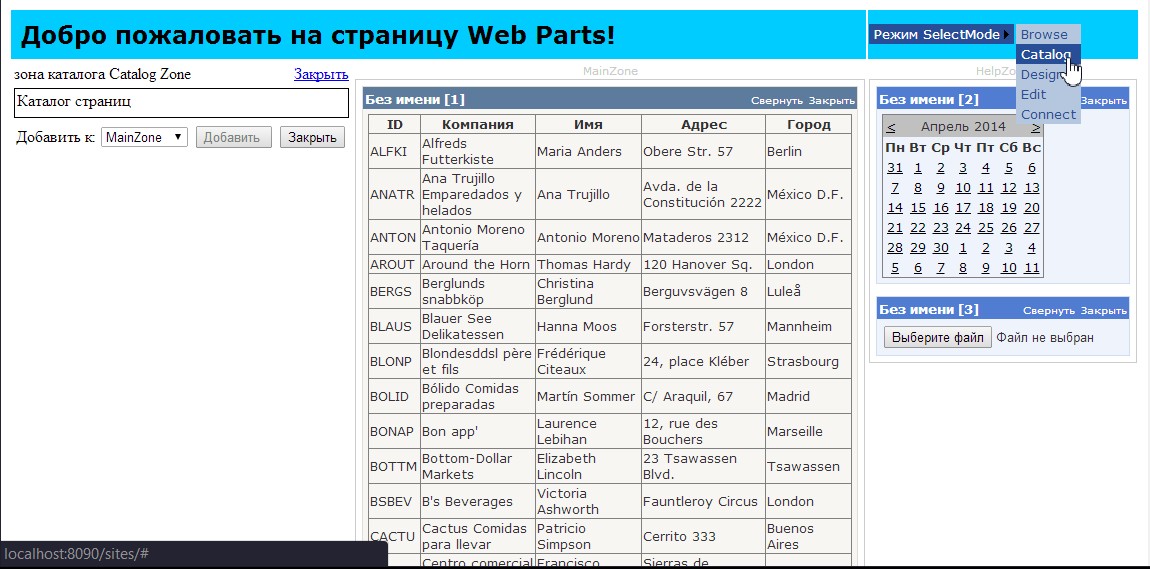The height and width of the screenshot is (569, 1150).
Task: Go to previous month in calendar
Action: click(890, 127)
